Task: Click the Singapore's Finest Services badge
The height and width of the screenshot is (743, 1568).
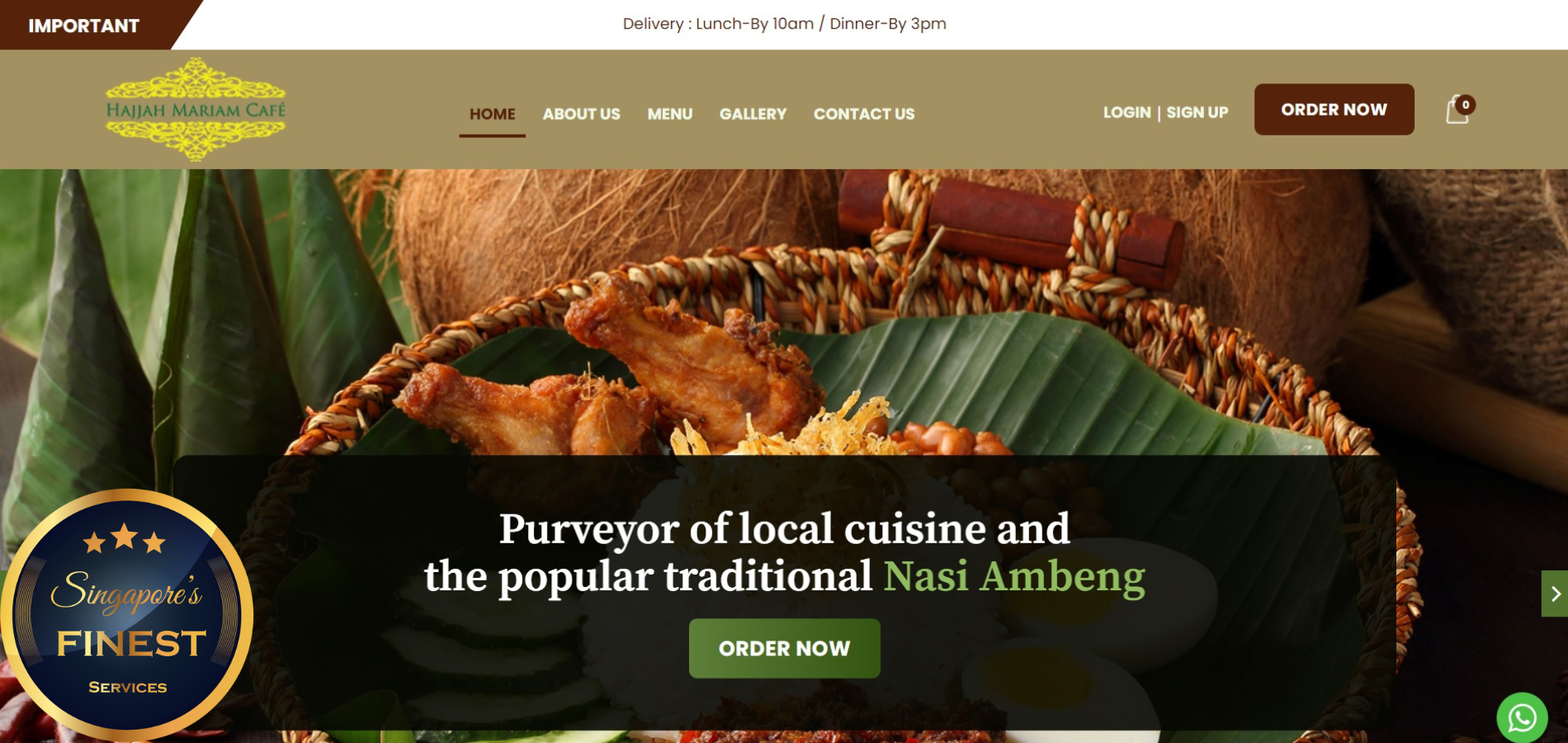Action: (126, 614)
